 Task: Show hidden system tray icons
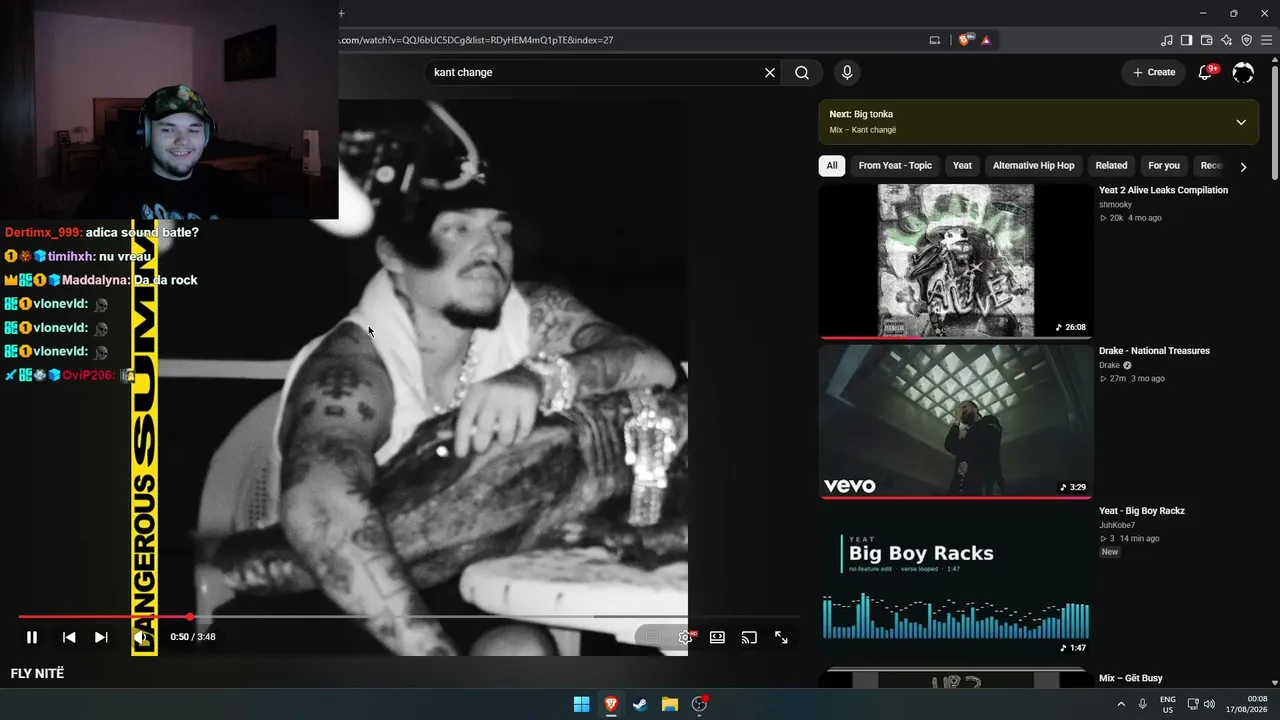click(x=1121, y=704)
